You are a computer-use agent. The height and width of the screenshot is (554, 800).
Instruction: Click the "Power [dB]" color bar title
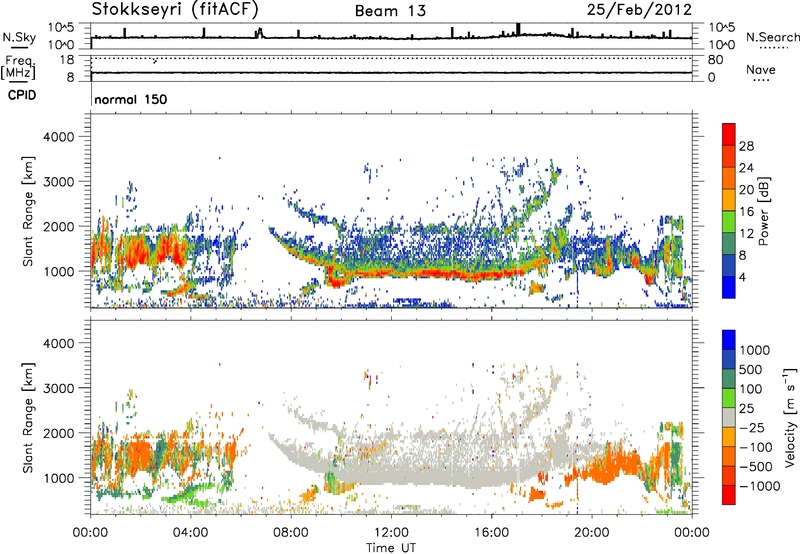click(x=764, y=211)
